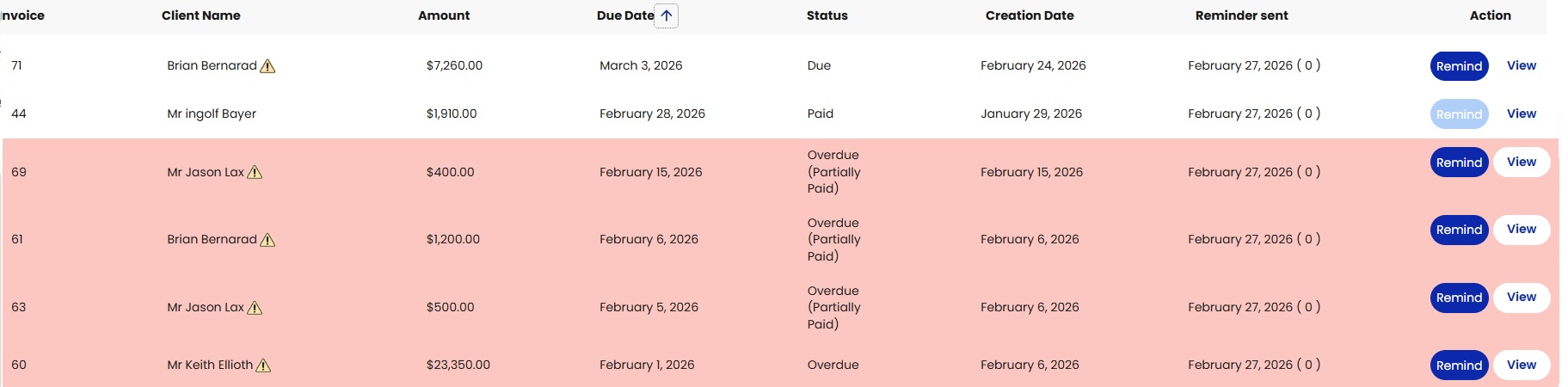Screen dimensions: 1568x387
Task: View the $400.00 overdue invoice 69
Action: [x=1521, y=162]
